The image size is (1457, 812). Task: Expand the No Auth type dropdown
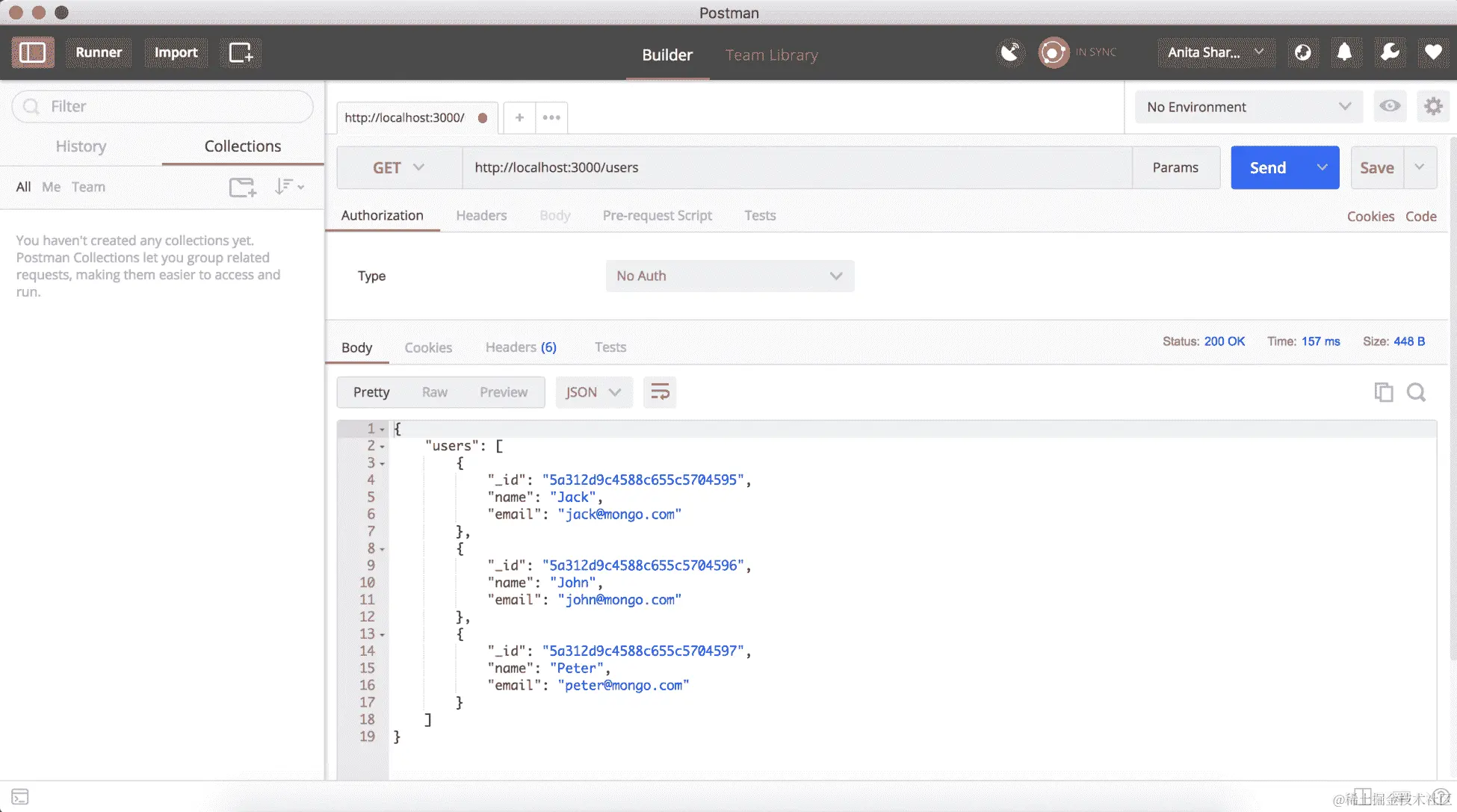coord(729,276)
